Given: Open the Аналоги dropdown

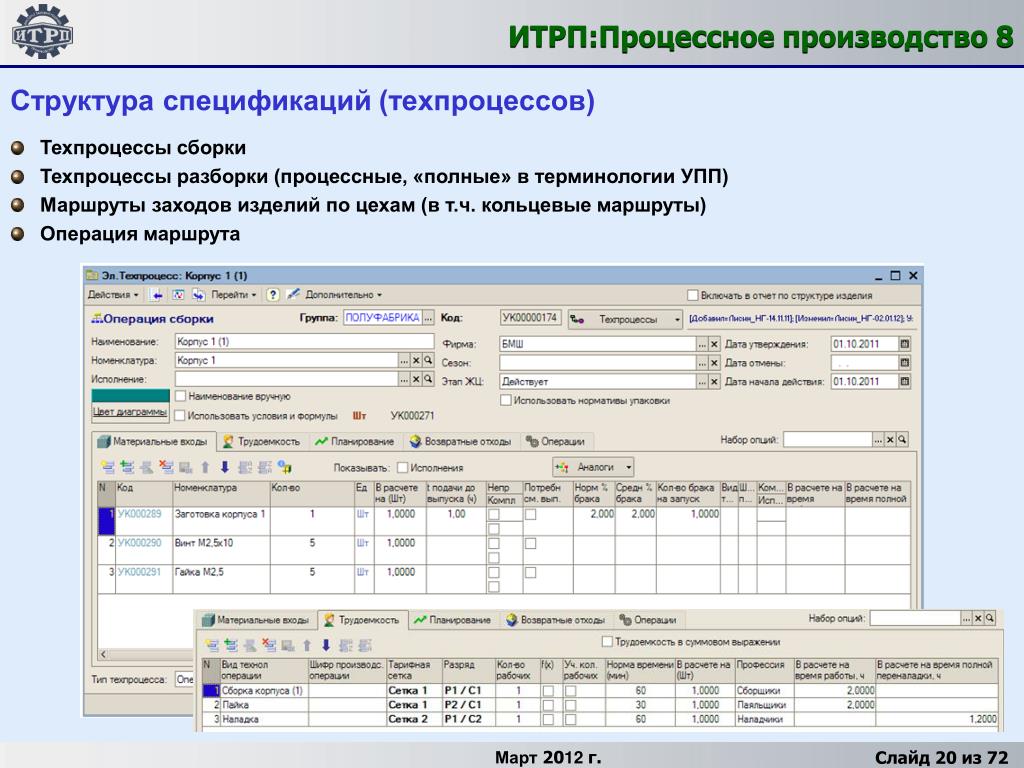Looking at the screenshot, I should (593, 467).
